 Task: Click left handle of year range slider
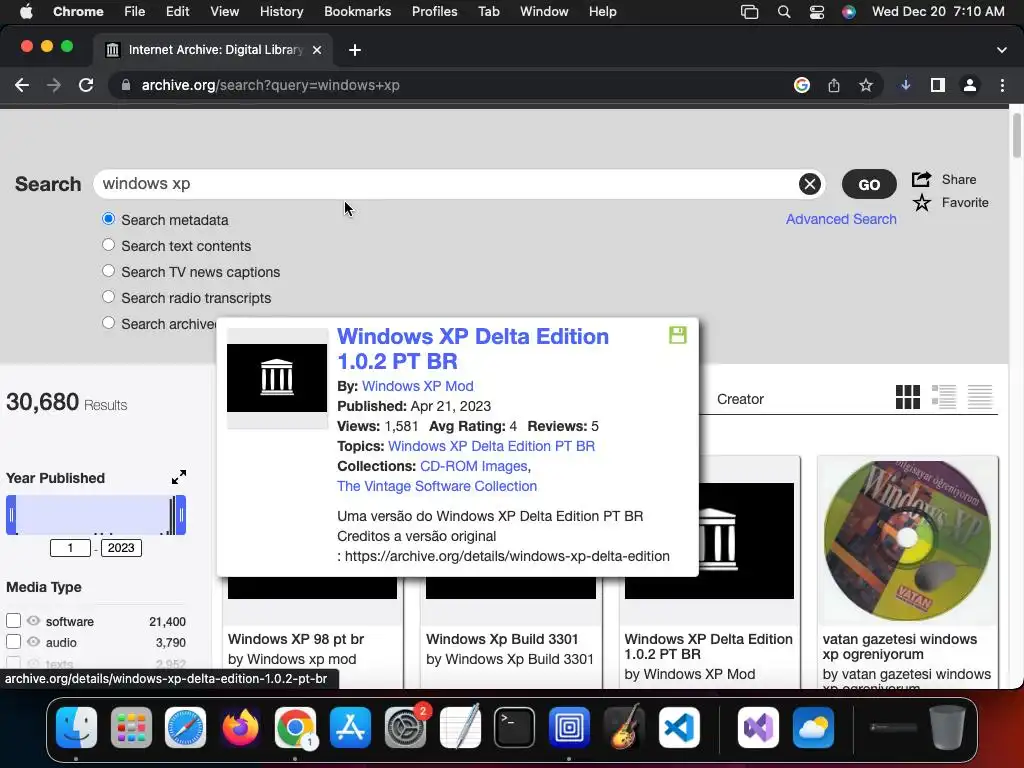coord(11,515)
